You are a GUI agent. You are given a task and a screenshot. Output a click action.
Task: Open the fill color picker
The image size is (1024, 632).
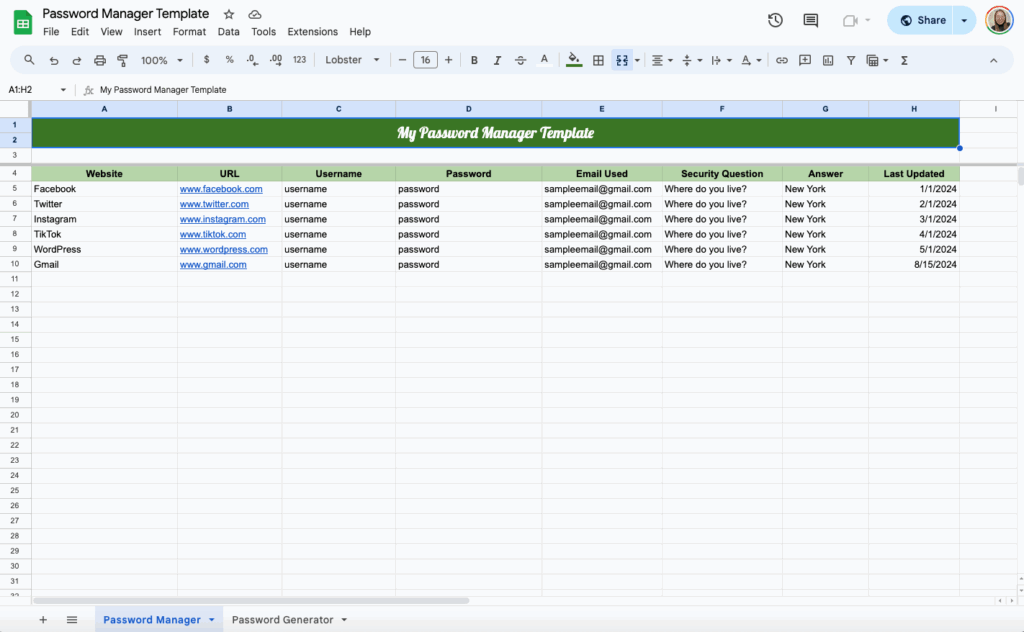[573, 60]
